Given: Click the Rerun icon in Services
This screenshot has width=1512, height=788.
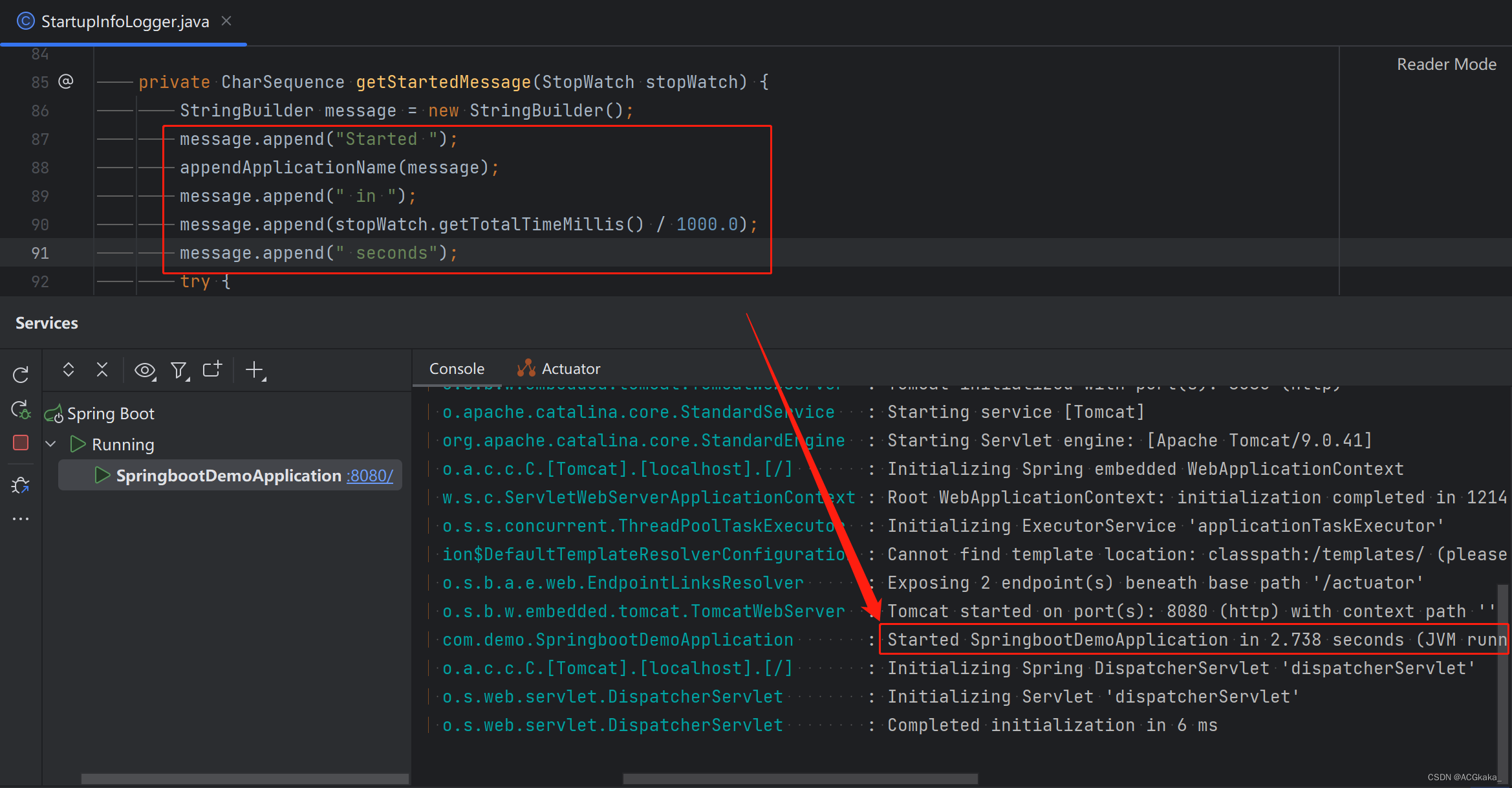Looking at the screenshot, I should pyautogui.click(x=21, y=375).
